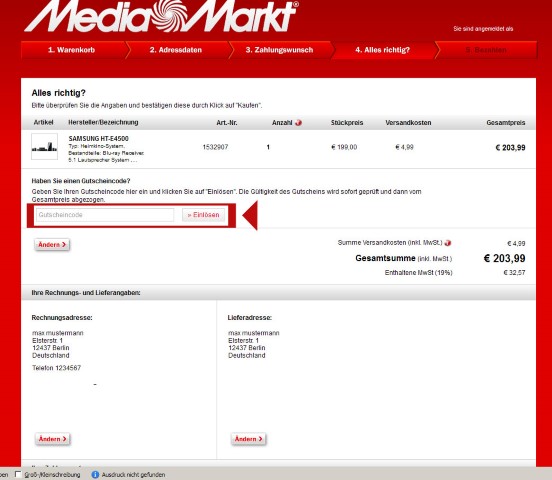Screen dimensions: 552x480
Task: Go to step 1. Warenkorb
Action: (71, 50)
